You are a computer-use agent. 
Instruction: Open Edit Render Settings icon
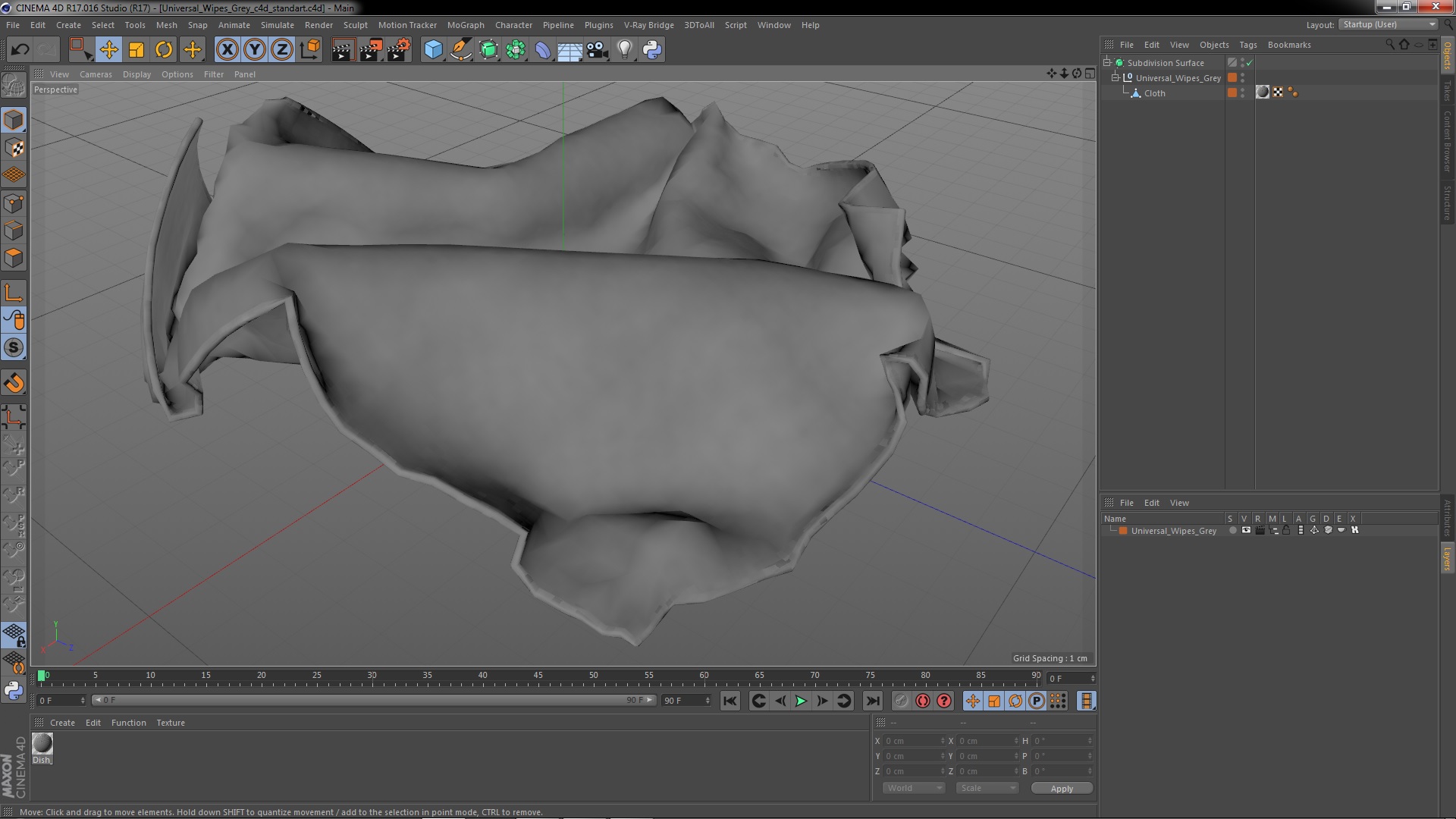(398, 50)
